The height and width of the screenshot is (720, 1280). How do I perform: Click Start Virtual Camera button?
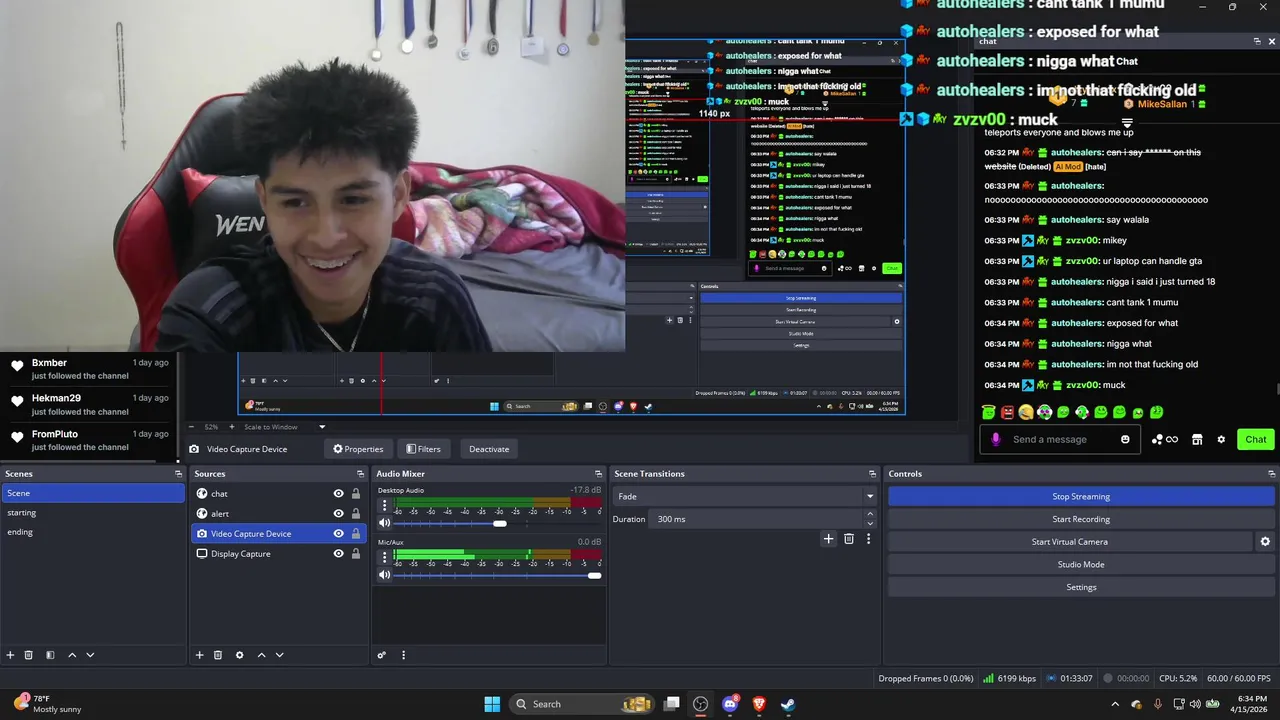[1069, 542]
